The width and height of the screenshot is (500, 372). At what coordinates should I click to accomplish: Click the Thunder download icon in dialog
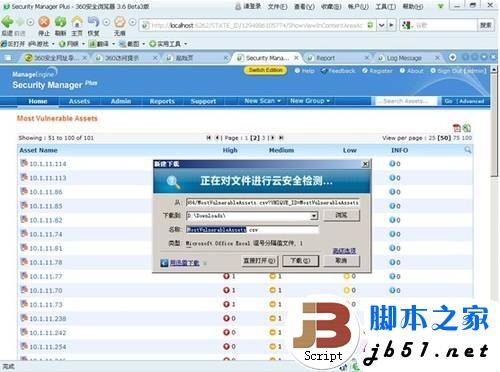click(164, 263)
